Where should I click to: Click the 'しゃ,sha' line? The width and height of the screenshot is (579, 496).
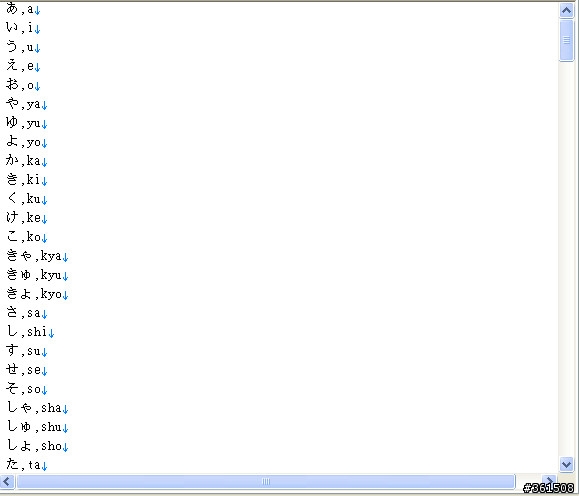[x=37, y=408]
